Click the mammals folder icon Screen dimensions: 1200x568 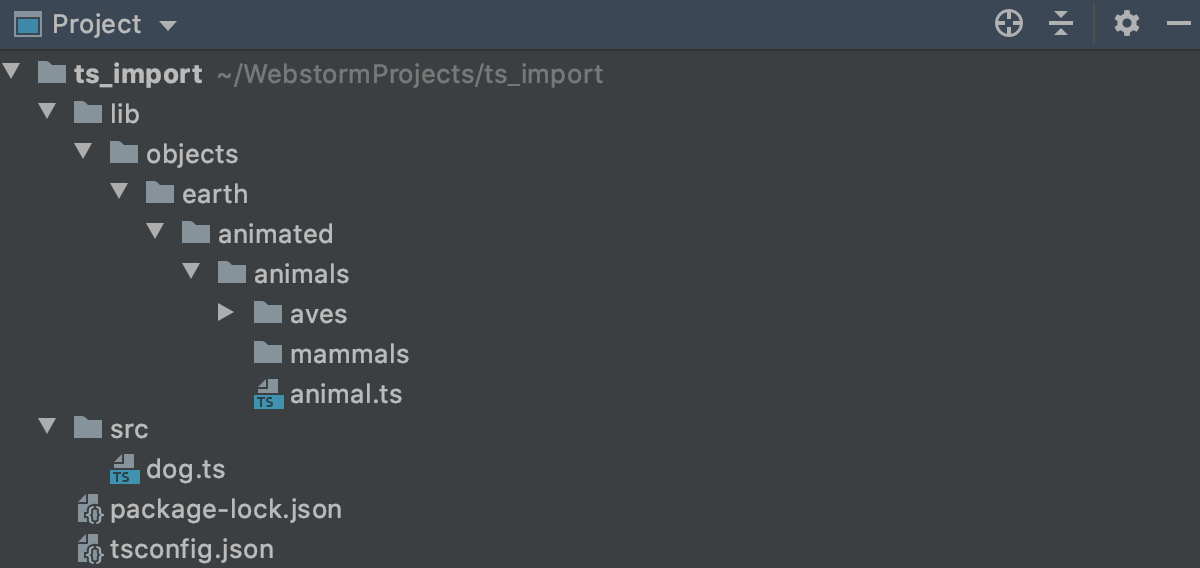[267, 353]
